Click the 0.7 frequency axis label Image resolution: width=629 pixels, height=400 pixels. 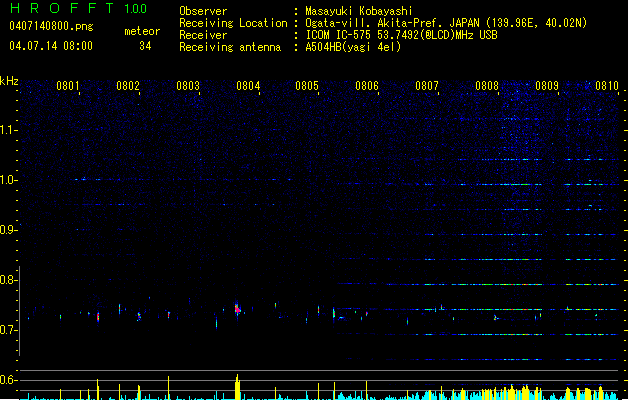[8, 330]
